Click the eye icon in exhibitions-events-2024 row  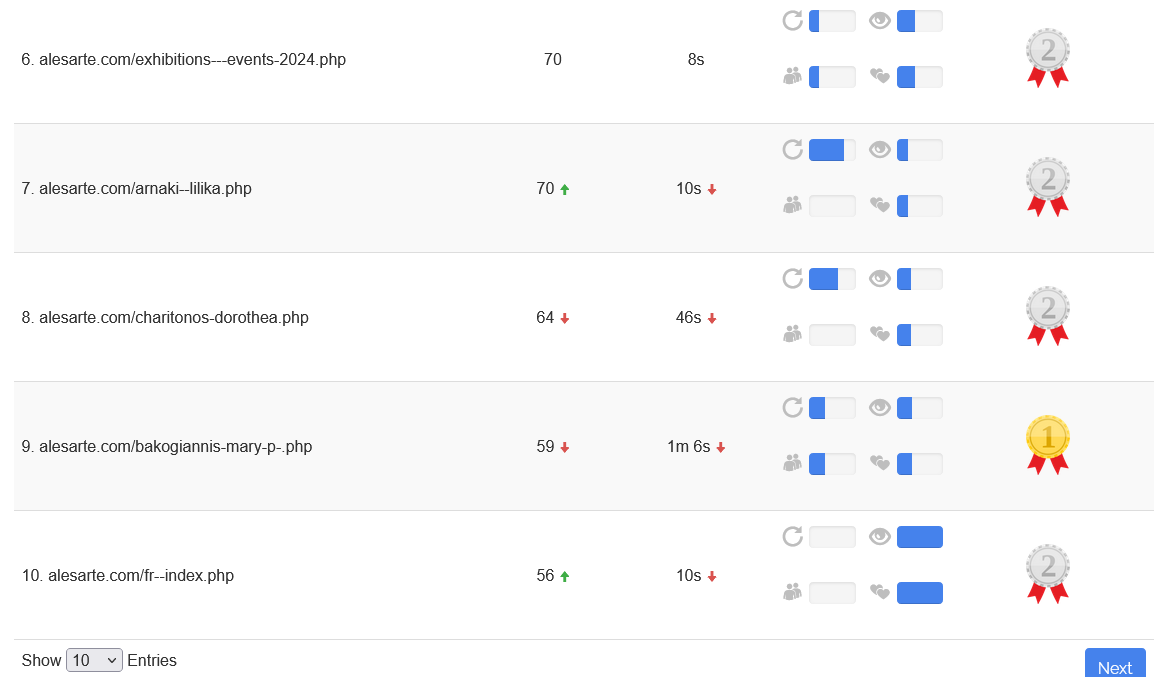(x=880, y=21)
